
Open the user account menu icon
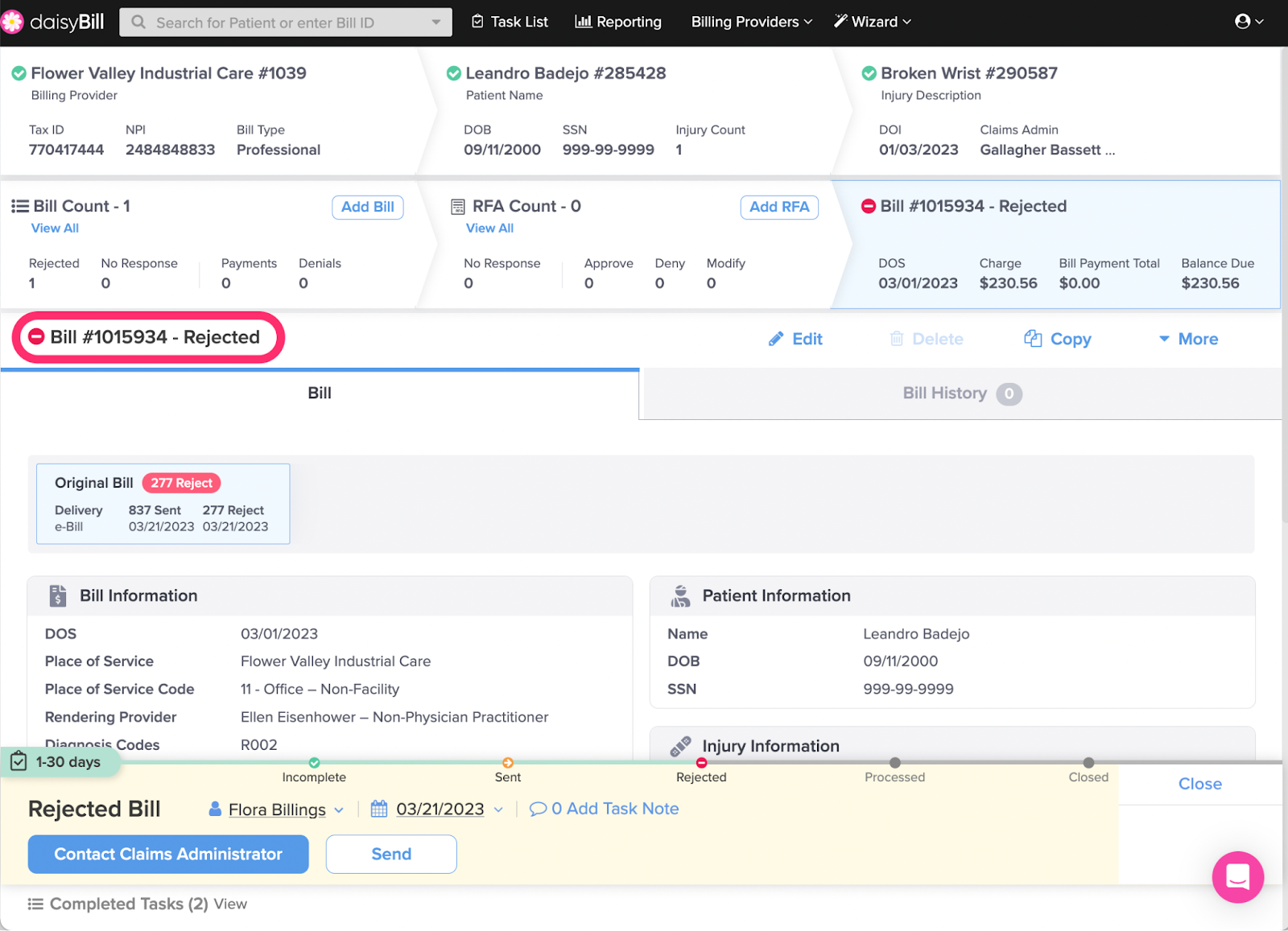pos(1243,22)
